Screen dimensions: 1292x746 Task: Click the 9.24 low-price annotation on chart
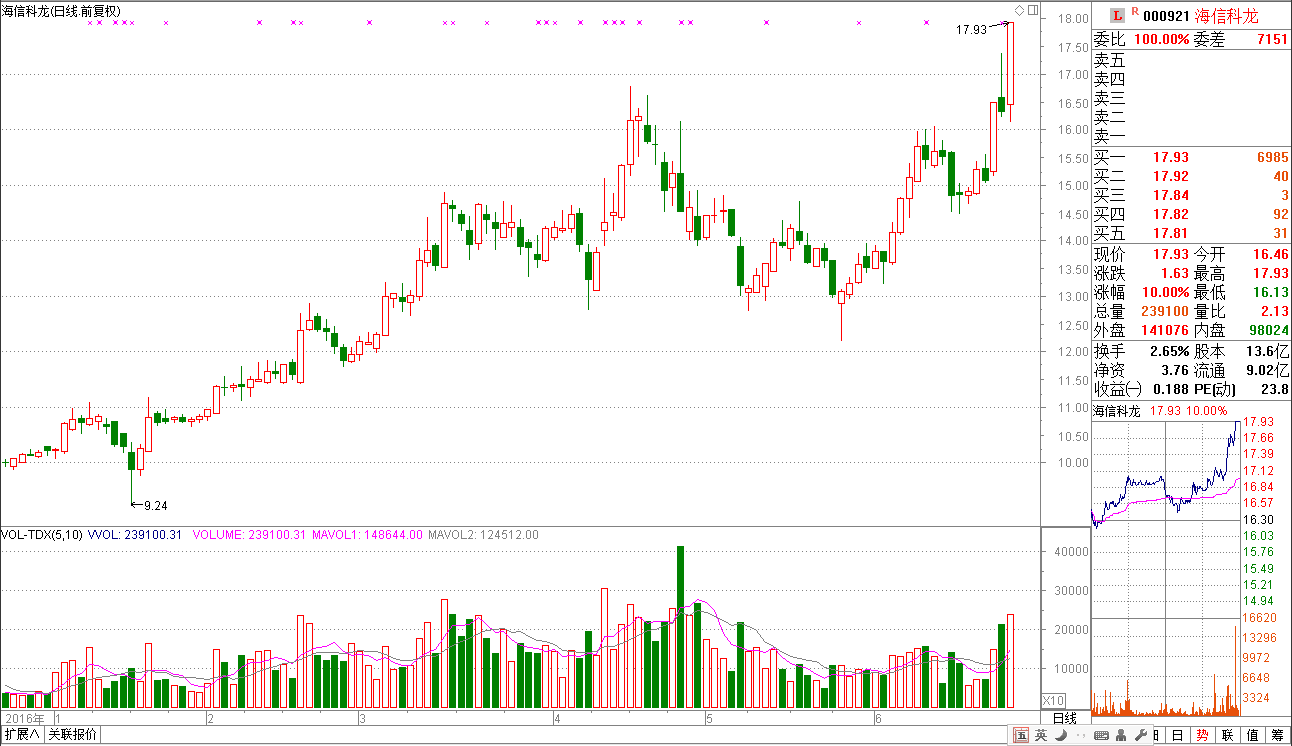coord(155,506)
